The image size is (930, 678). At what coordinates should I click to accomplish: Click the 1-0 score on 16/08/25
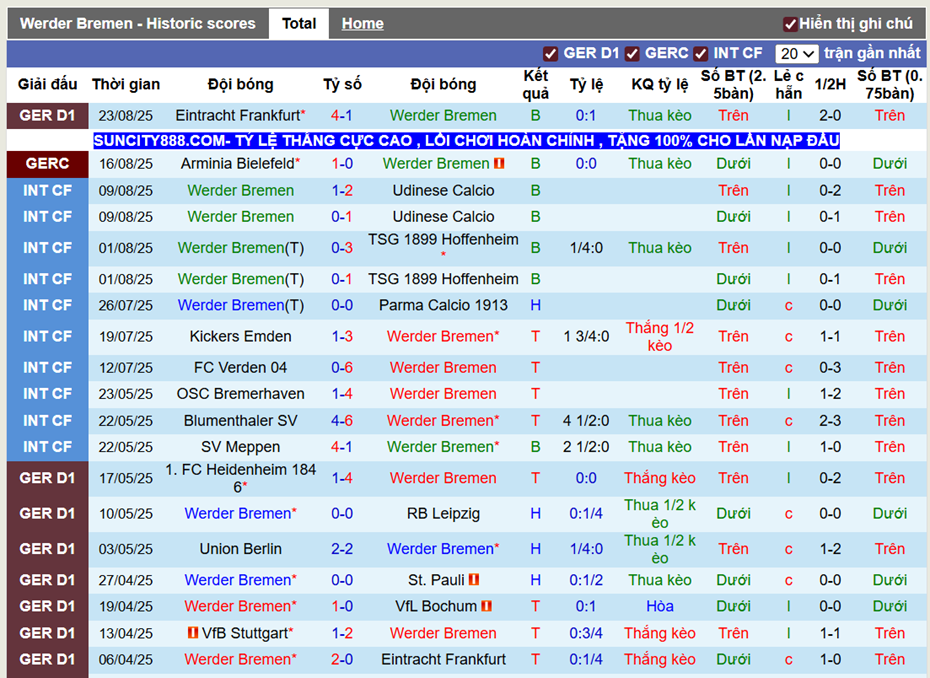(342, 164)
